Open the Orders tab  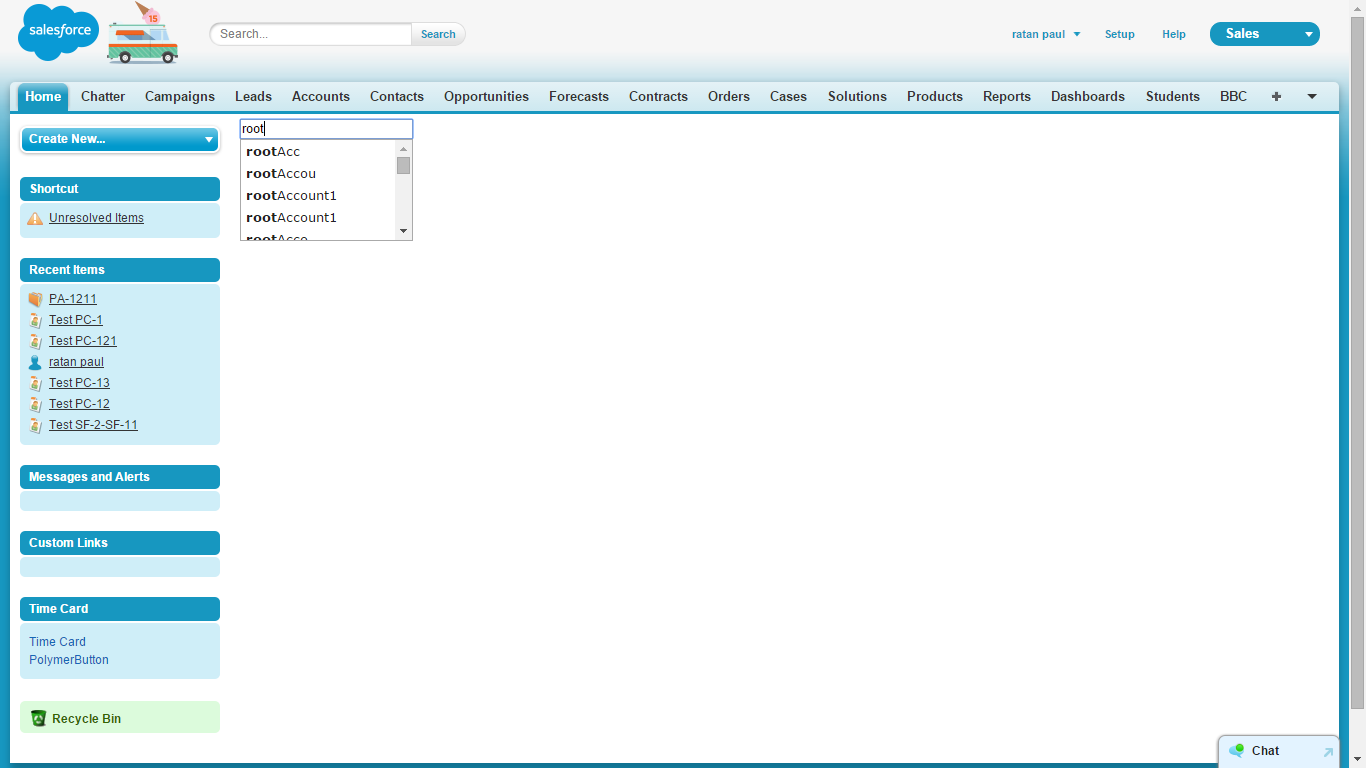point(729,97)
